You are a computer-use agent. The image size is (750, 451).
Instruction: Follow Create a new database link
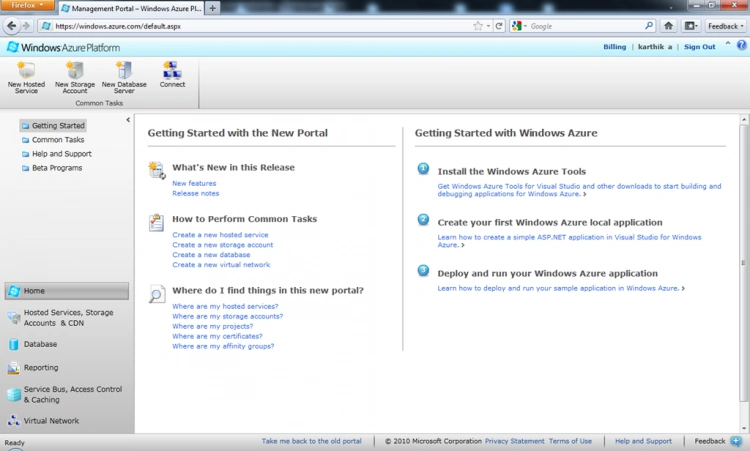click(x=211, y=255)
